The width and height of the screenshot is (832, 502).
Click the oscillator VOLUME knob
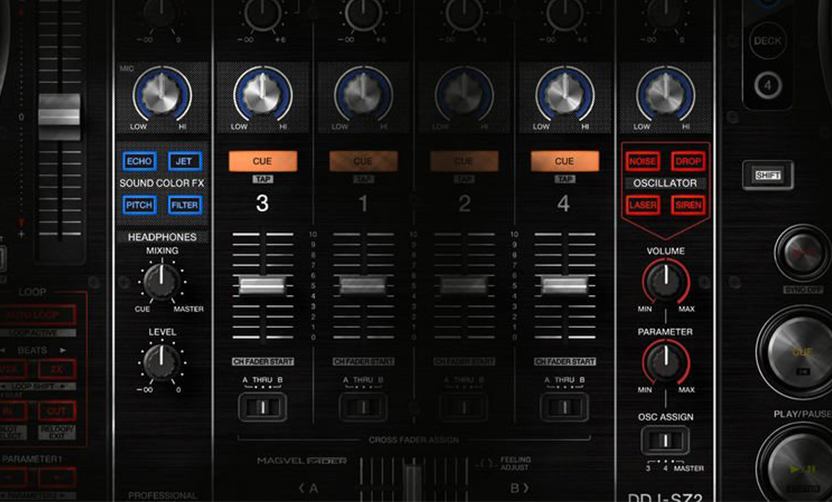[665, 281]
